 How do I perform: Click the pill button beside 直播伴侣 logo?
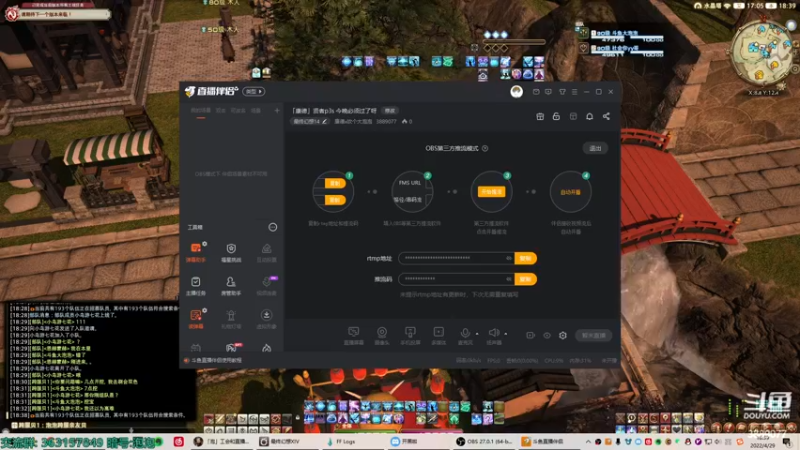click(254, 91)
